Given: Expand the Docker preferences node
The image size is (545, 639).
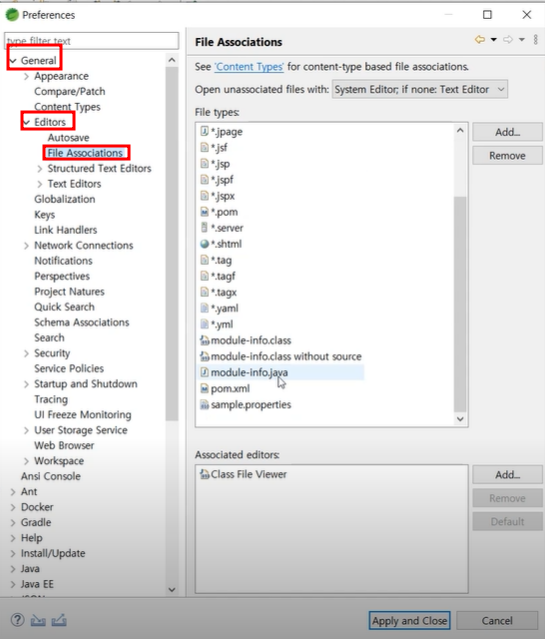Looking at the screenshot, I should click(13, 507).
